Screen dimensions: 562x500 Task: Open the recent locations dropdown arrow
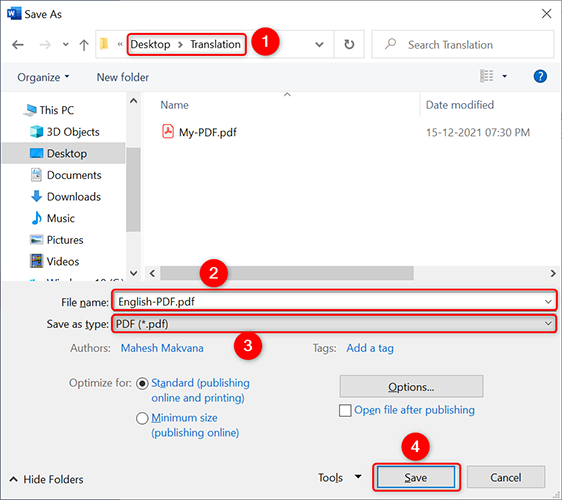pyautogui.click(x=66, y=45)
